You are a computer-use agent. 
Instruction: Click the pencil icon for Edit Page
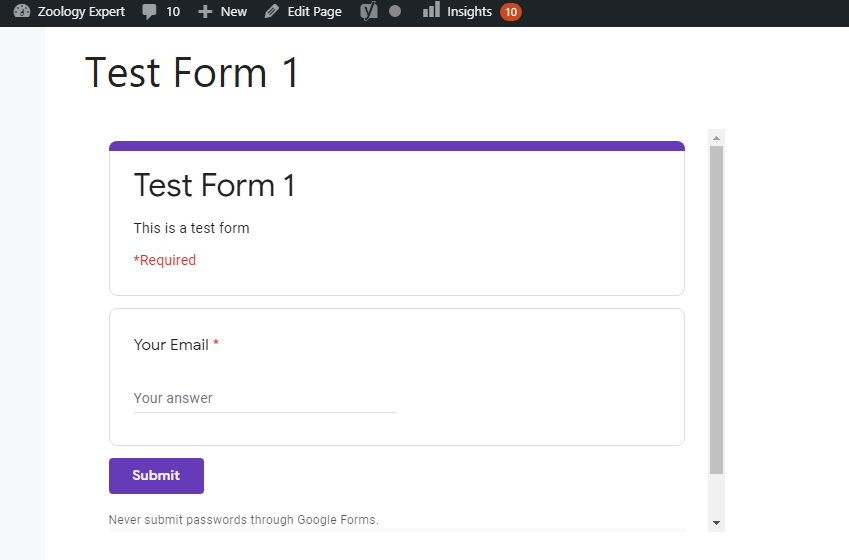pos(272,12)
